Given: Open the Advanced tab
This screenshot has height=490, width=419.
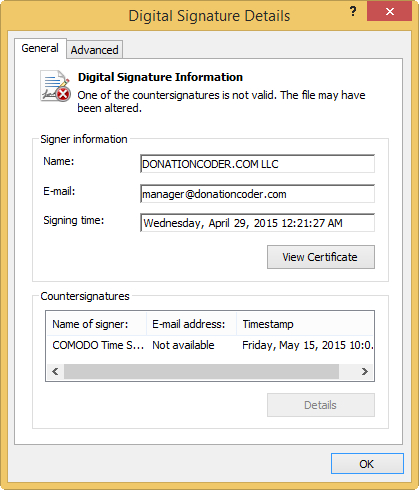Looking at the screenshot, I should click(94, 50).
